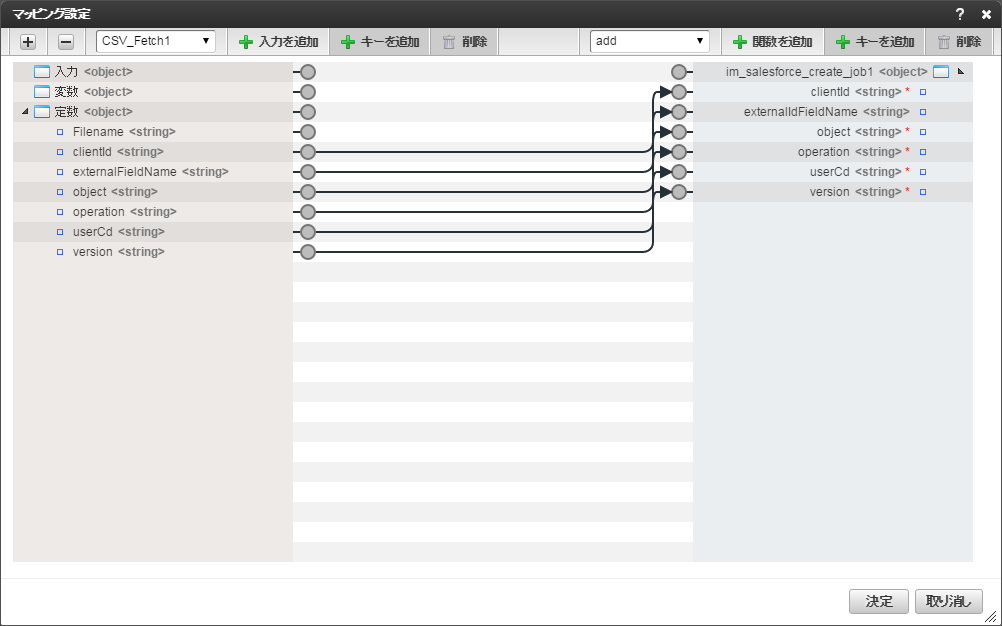Screen dimensions: 1002x626
Task: Select Filename string in the left tree
Action: coord(153,132)
